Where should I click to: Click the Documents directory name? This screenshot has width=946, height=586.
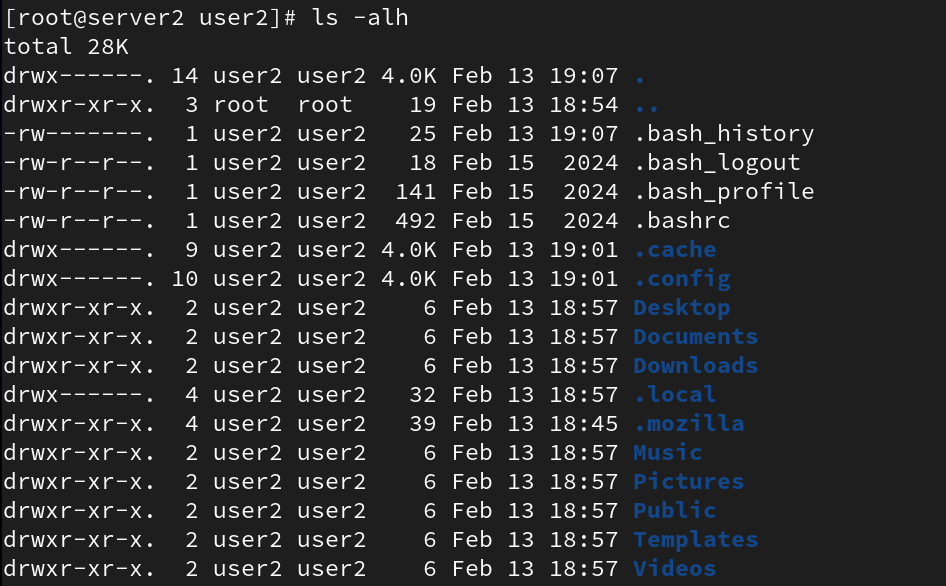(x=696, y=336)
